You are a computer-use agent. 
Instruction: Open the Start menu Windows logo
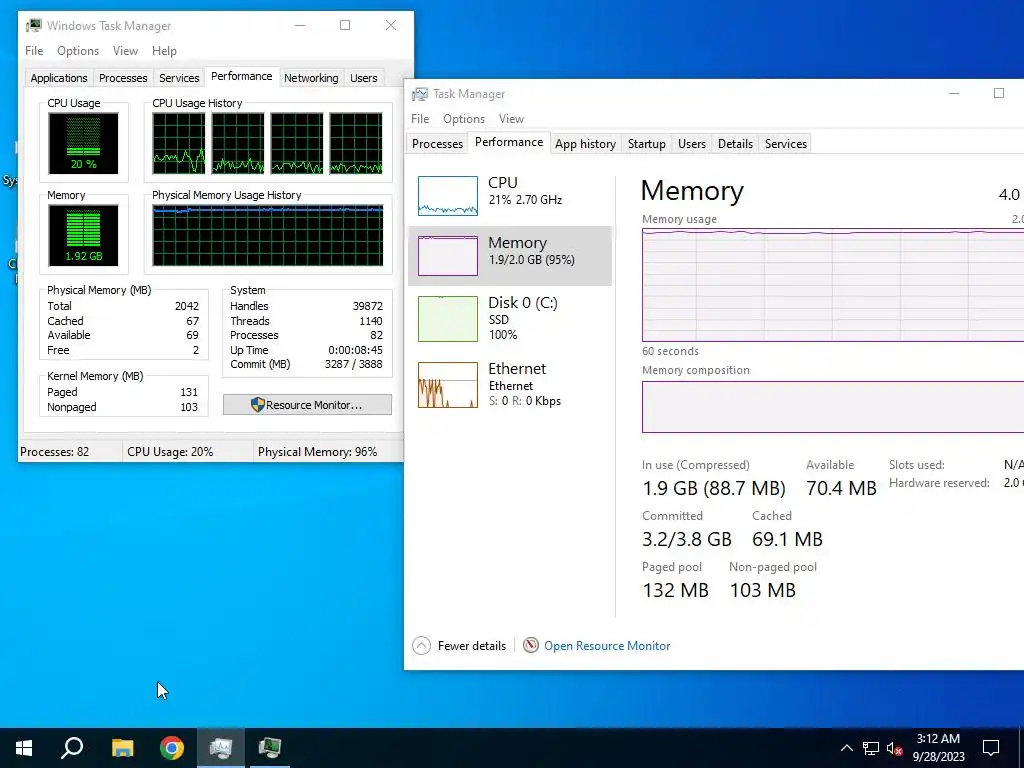[24, 748]
